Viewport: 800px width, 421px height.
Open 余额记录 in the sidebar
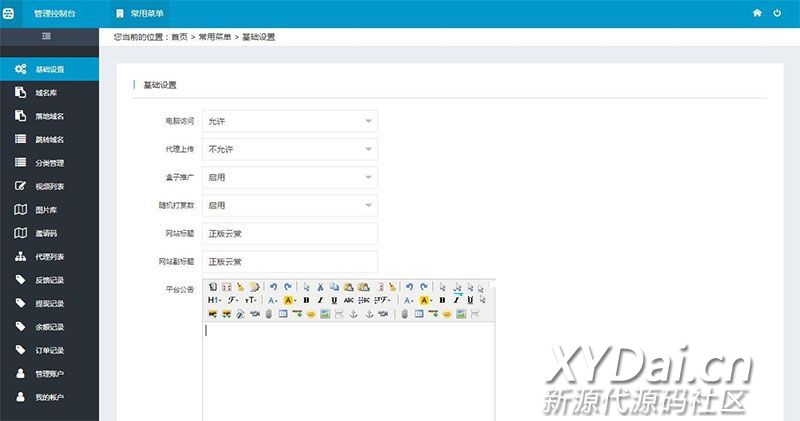coord(49,327)
